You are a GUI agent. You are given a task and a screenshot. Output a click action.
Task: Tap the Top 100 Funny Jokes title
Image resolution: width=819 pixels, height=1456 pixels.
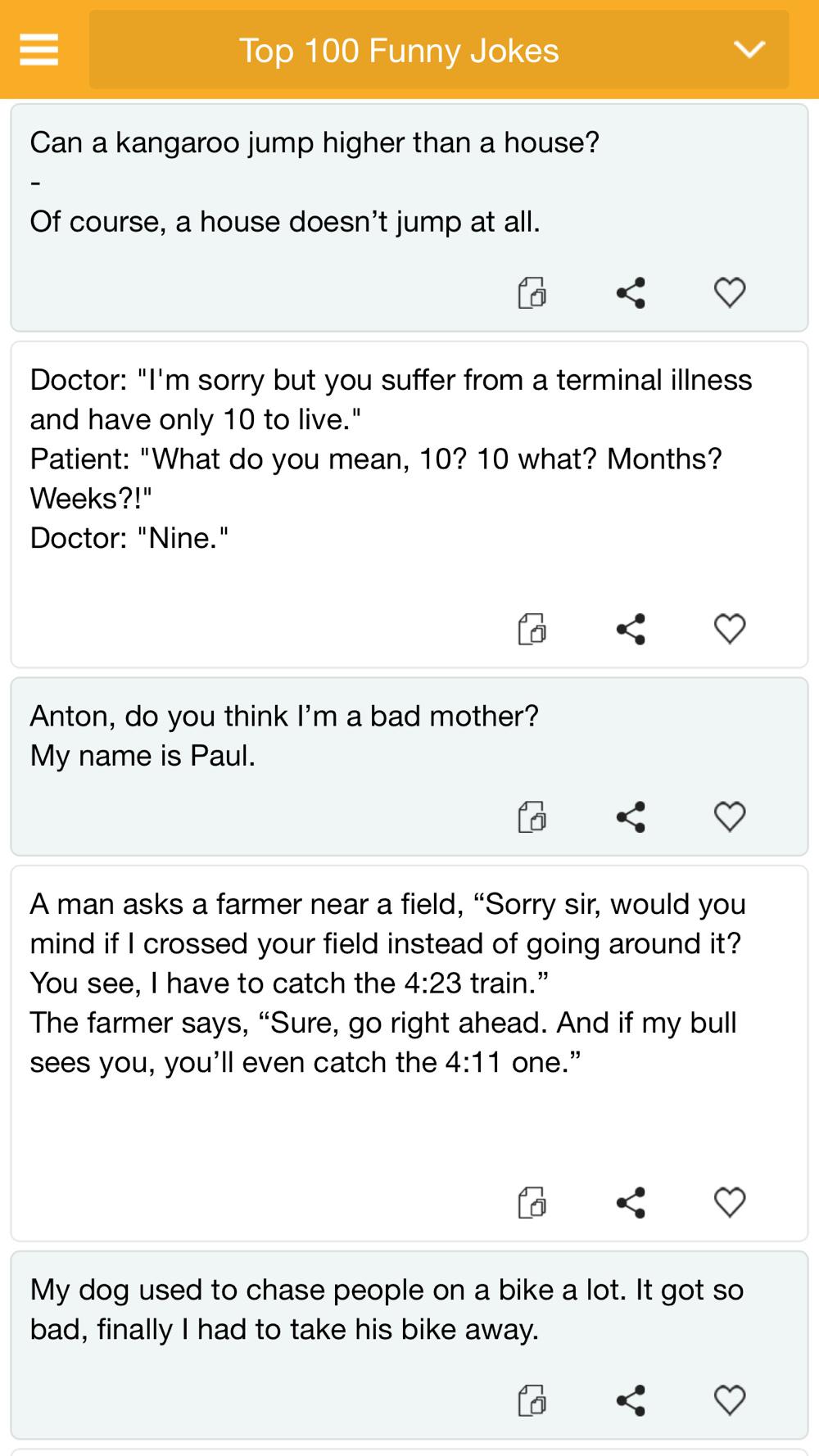click(x=399, y=51)
